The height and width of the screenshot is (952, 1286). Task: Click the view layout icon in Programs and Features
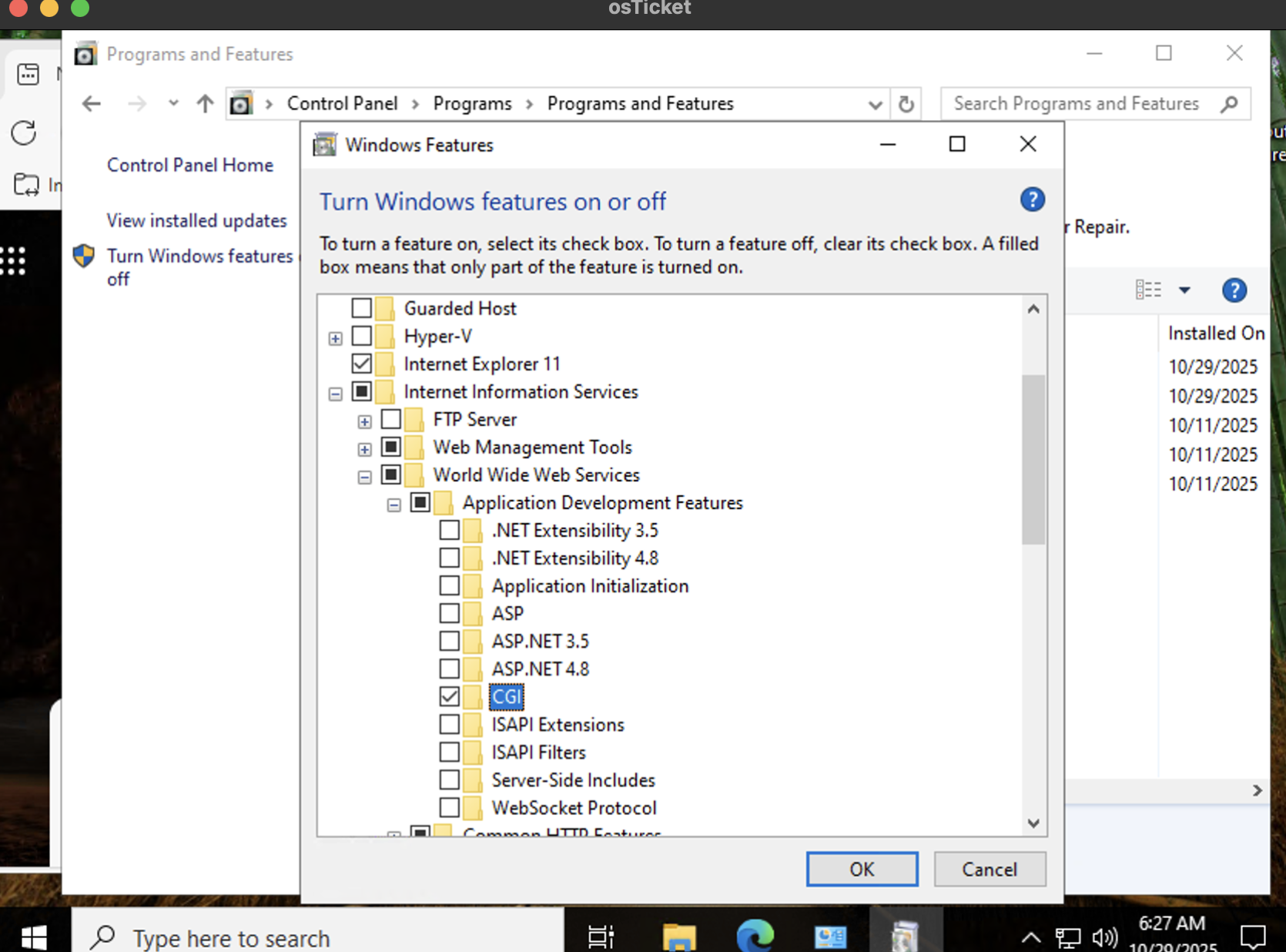click(1148, 290)
